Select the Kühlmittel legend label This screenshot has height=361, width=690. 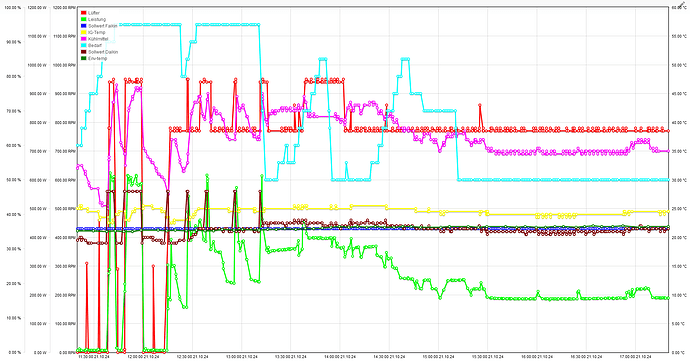pyautogui.click(x=98, y=39)
